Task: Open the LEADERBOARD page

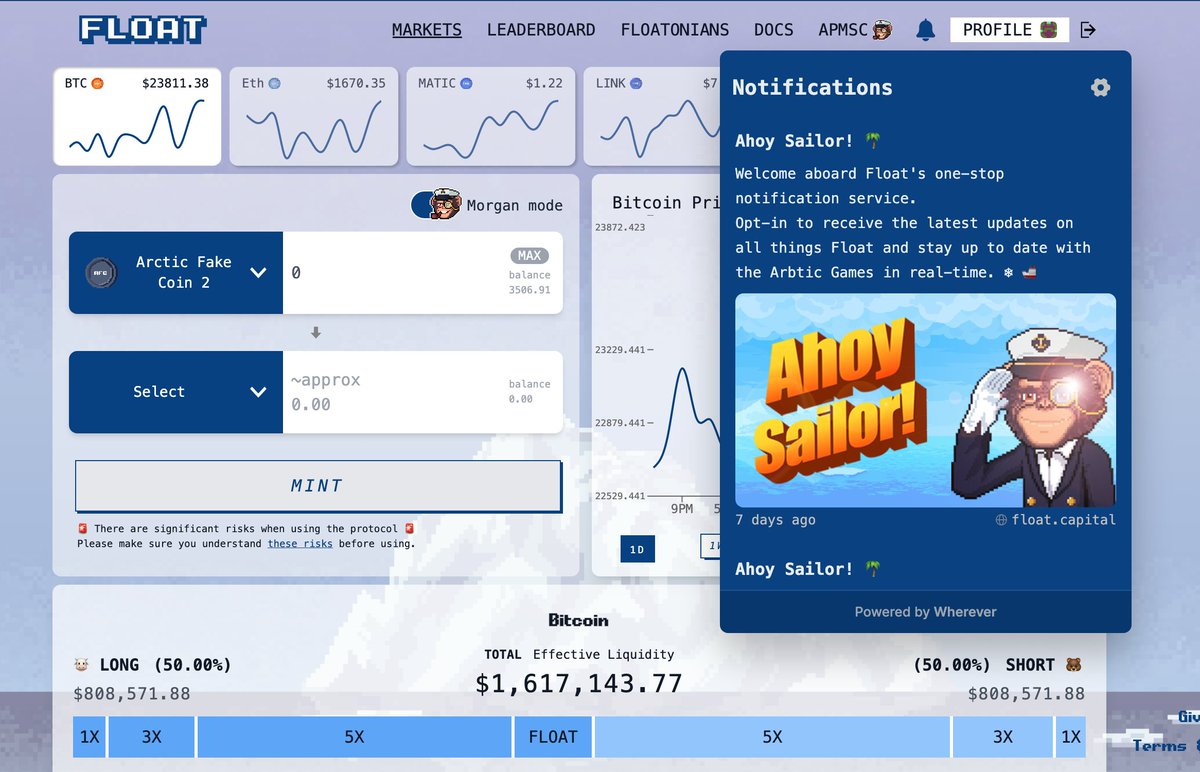Action: [x=541, y=30]
